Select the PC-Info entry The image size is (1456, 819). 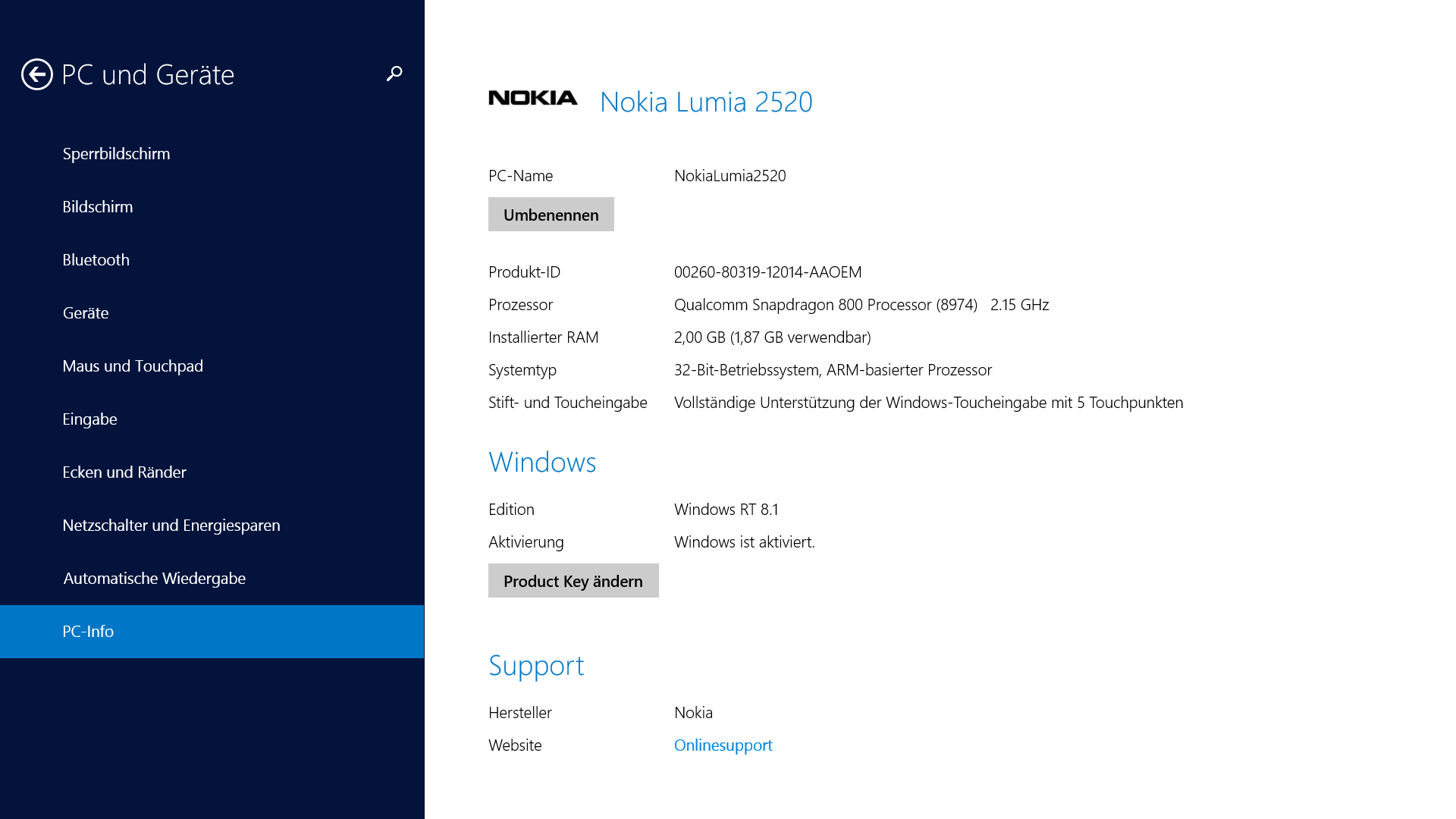pyautogui.click(x=88, y=632)
